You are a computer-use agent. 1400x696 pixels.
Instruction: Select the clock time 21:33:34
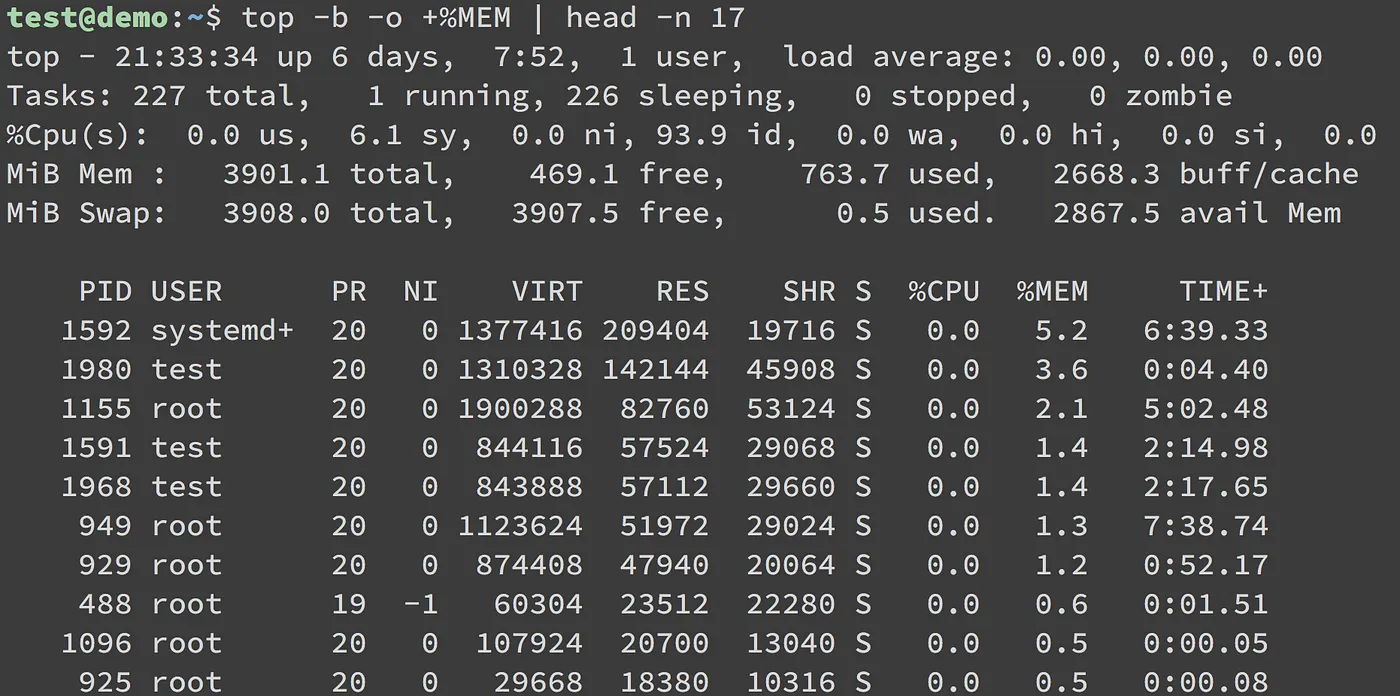(x=186, y=56)
